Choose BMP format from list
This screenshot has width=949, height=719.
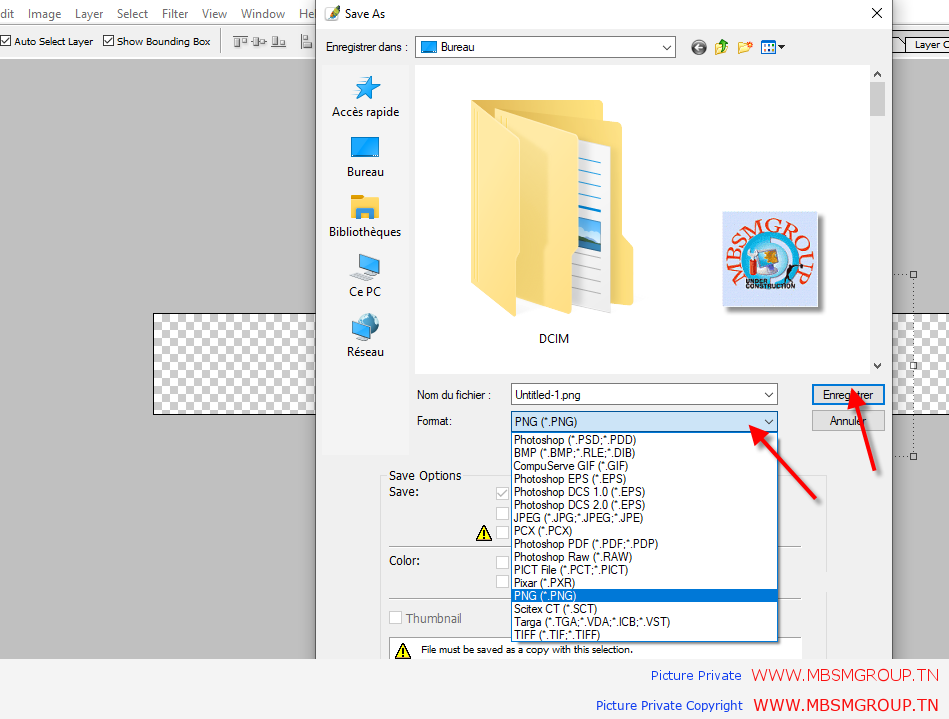(x=644, y=453)
